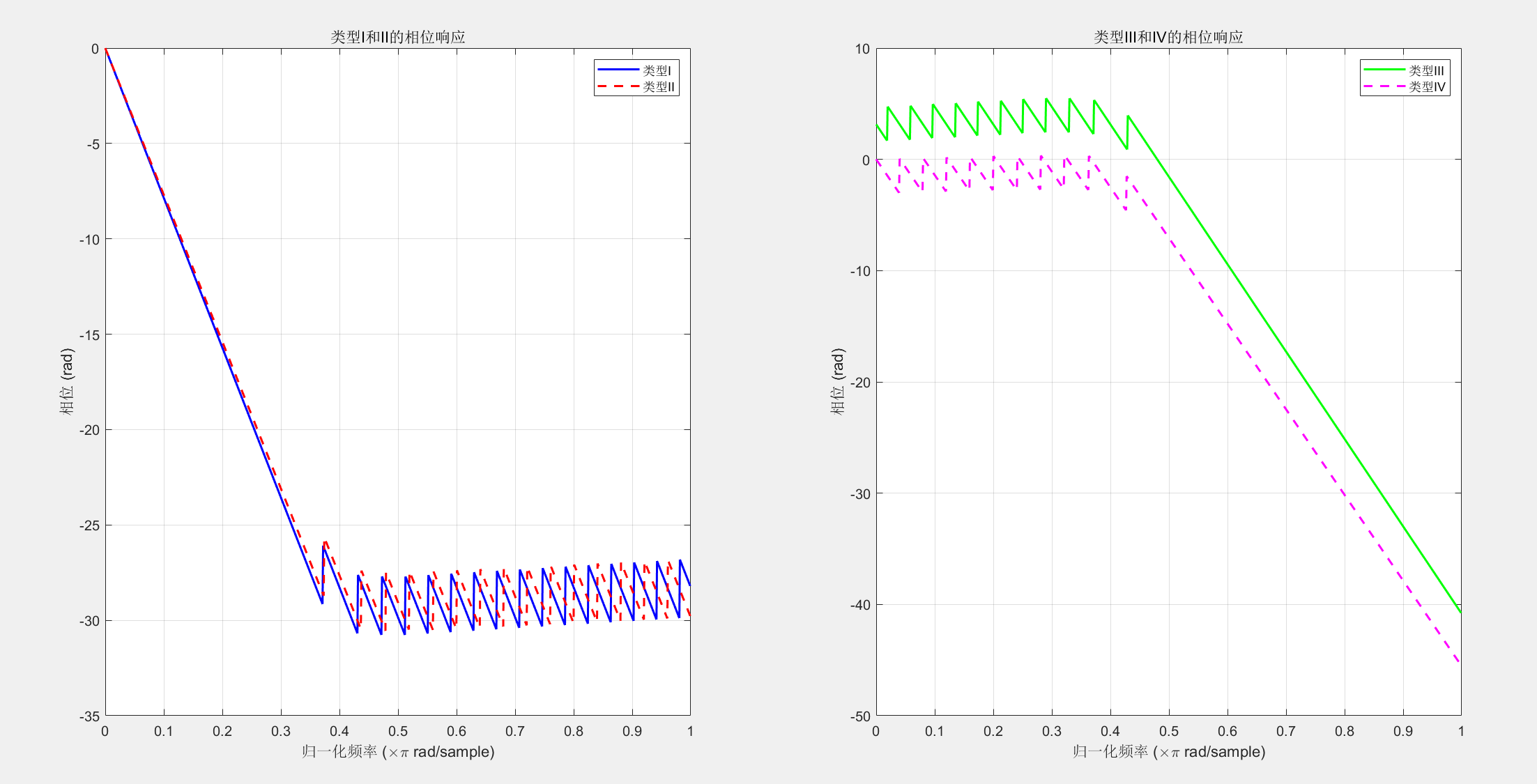Click the 10 y-tick label on right plot
The image size is (1537, 784).
click(x=862, y=49)
